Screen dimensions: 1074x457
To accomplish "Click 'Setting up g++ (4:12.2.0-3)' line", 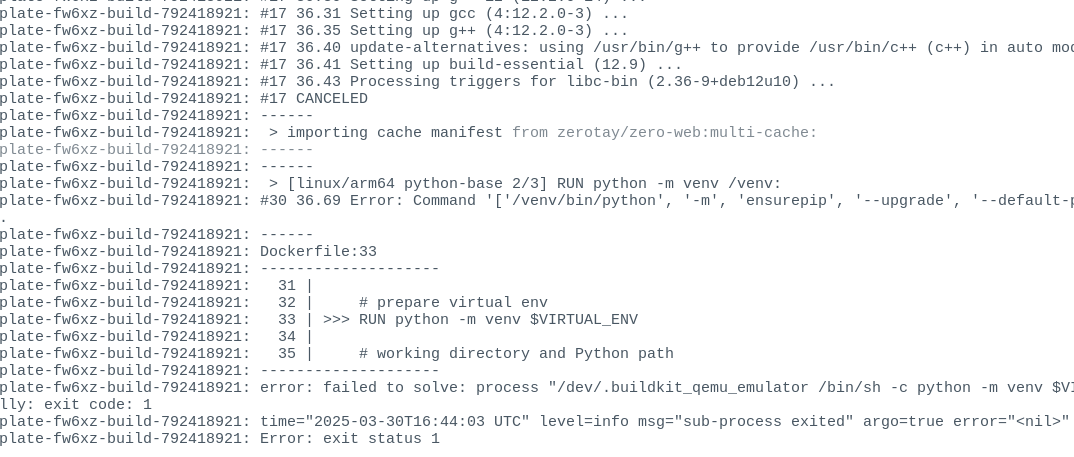I will click(x=488, y=31).
